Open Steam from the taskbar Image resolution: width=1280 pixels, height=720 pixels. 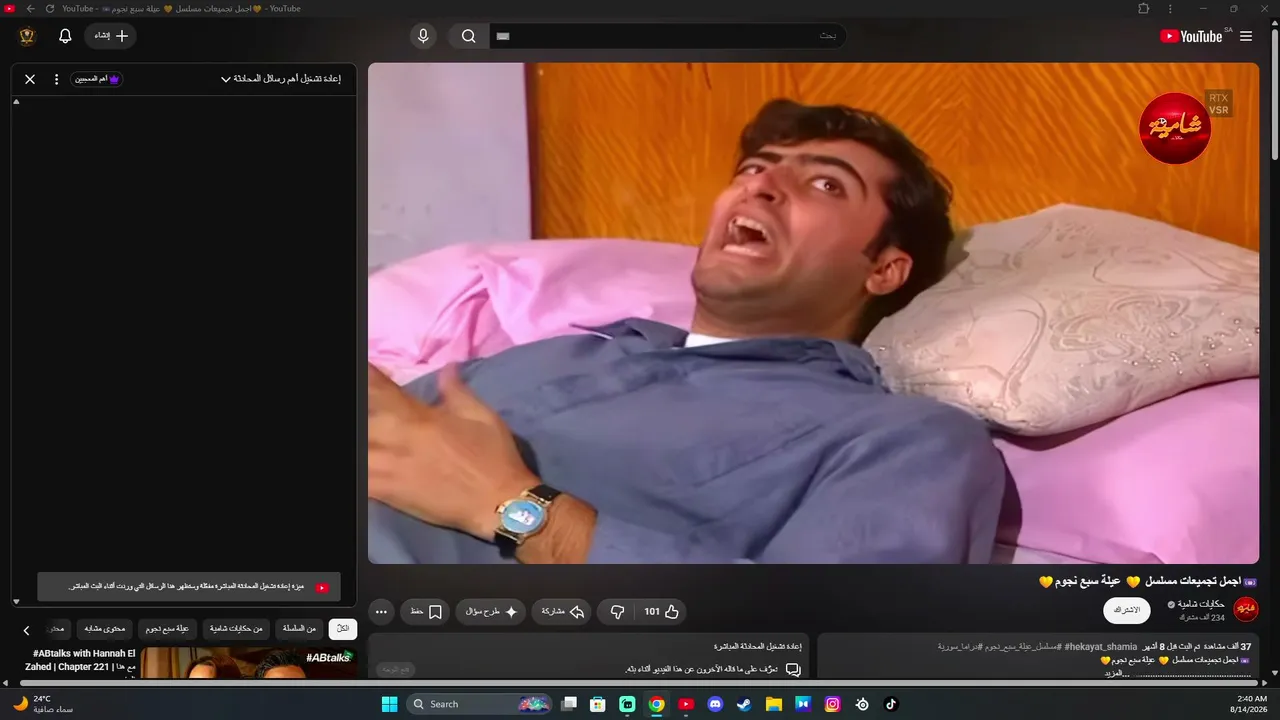[744, 704]
